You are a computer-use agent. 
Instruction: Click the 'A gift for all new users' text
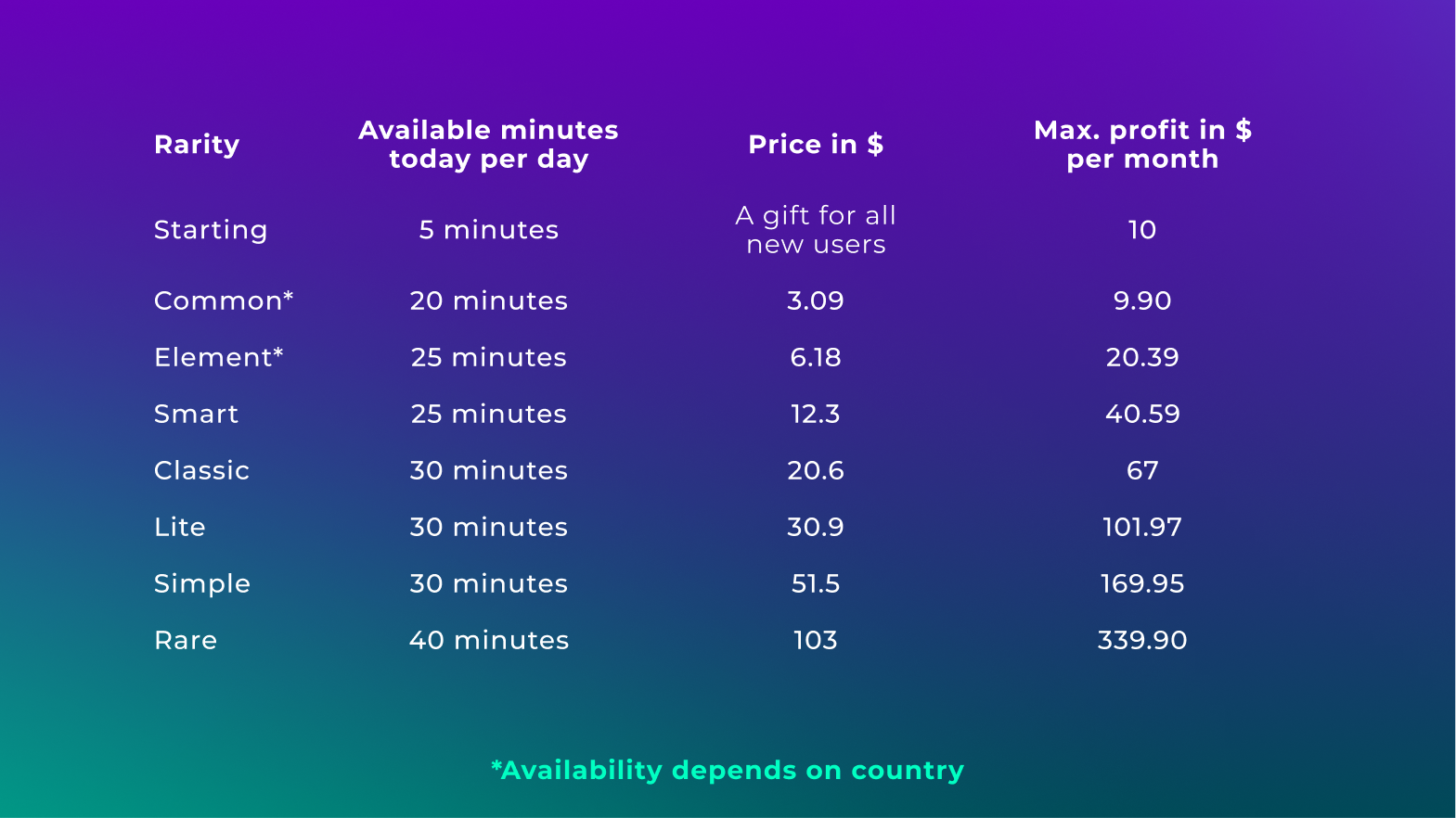click(x=816, y=230)
